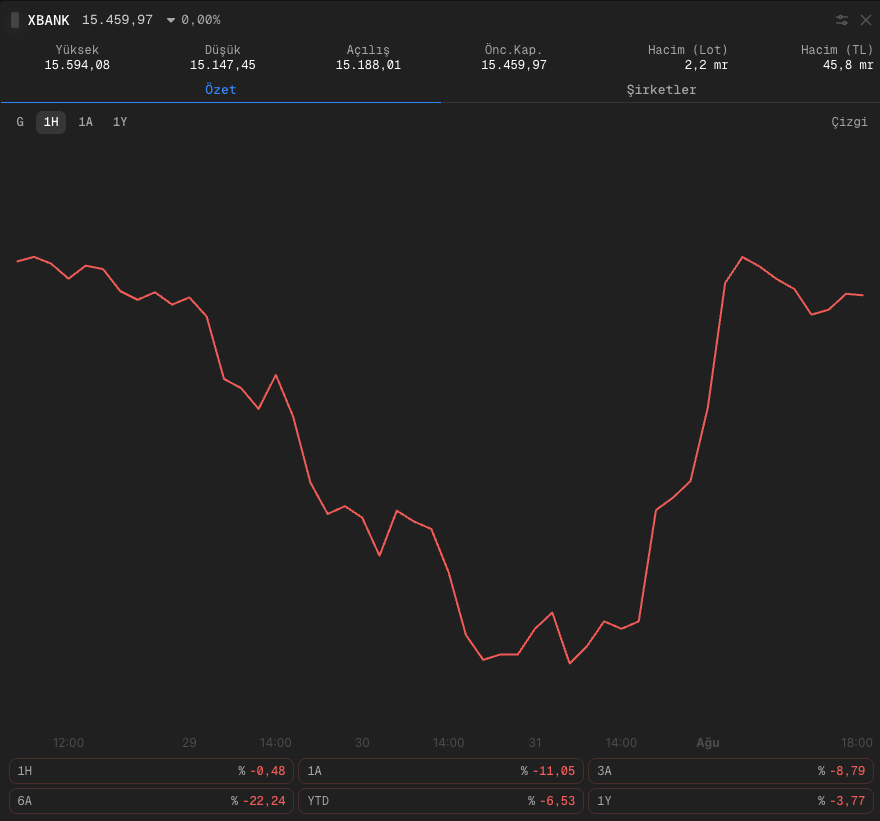The image size is (880, 821).
Task: Choose the 1Y yearly timeframe
Action: coord(120,122)
